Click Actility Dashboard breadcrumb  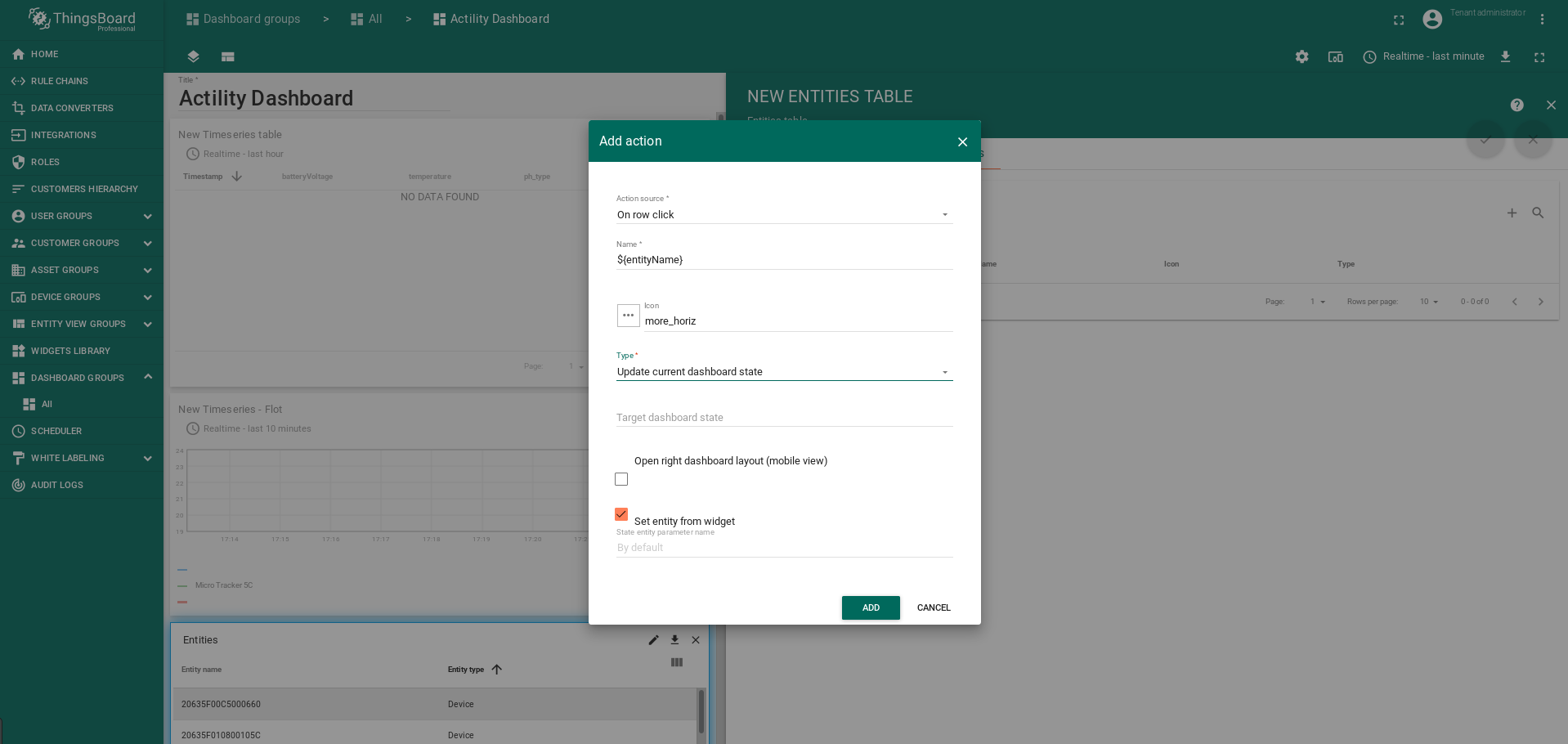[x=491, y=19]
